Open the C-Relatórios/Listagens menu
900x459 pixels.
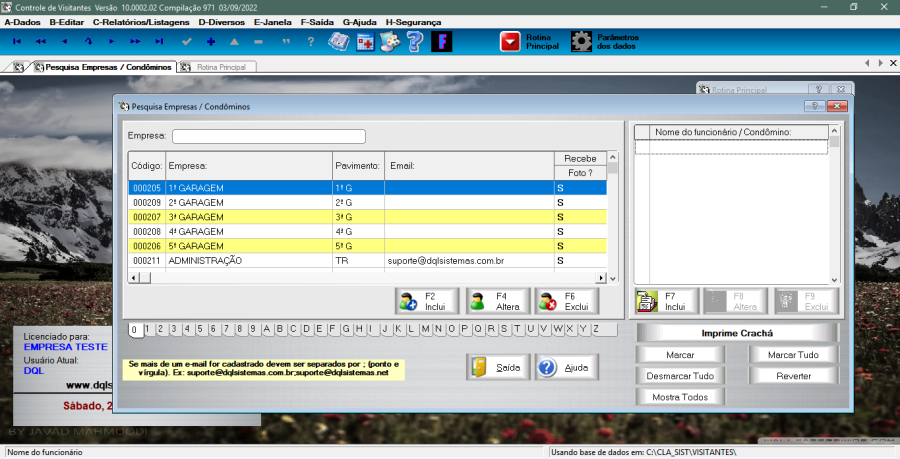click(139, 21)
